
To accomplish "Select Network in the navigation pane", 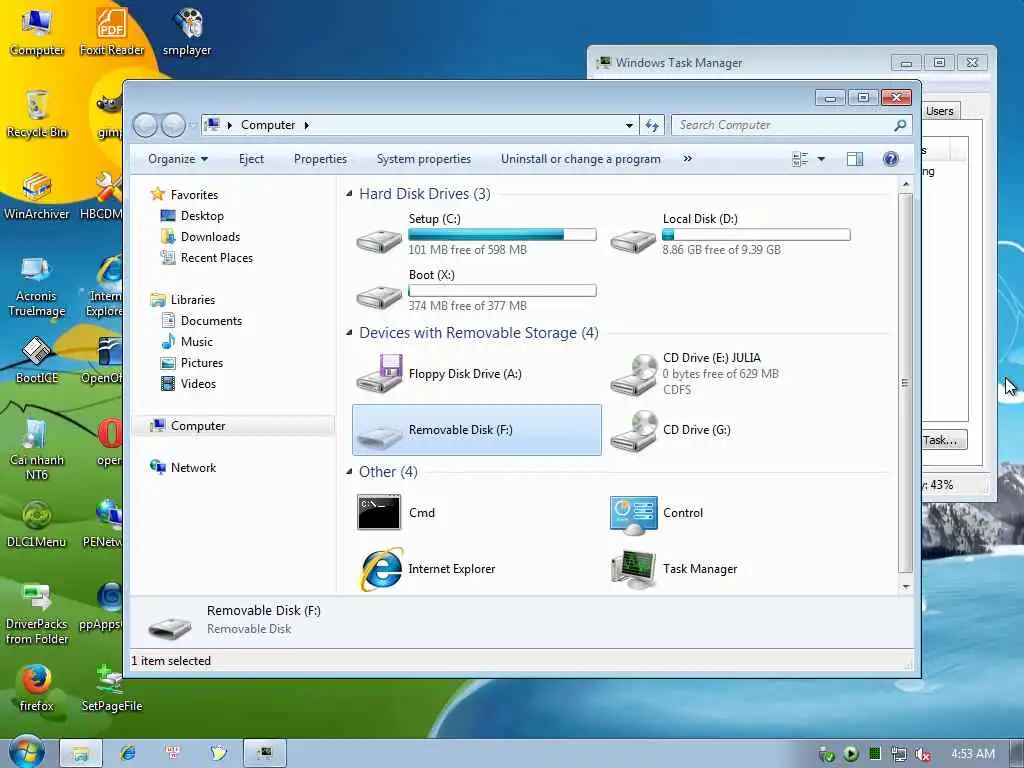I will pyautogui.click(x=193, y=468).
